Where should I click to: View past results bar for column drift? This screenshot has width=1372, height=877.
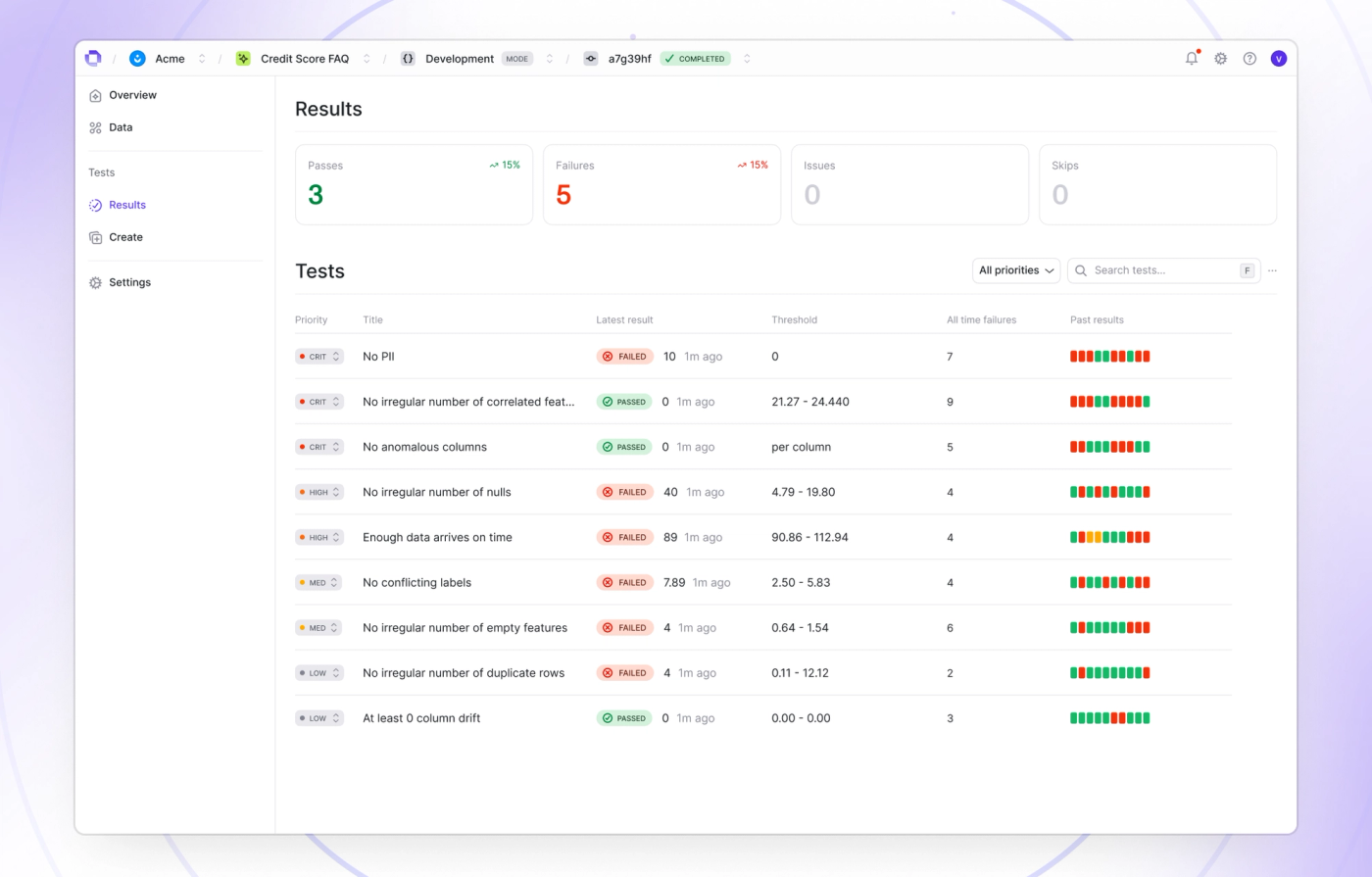click(1109, 718)
